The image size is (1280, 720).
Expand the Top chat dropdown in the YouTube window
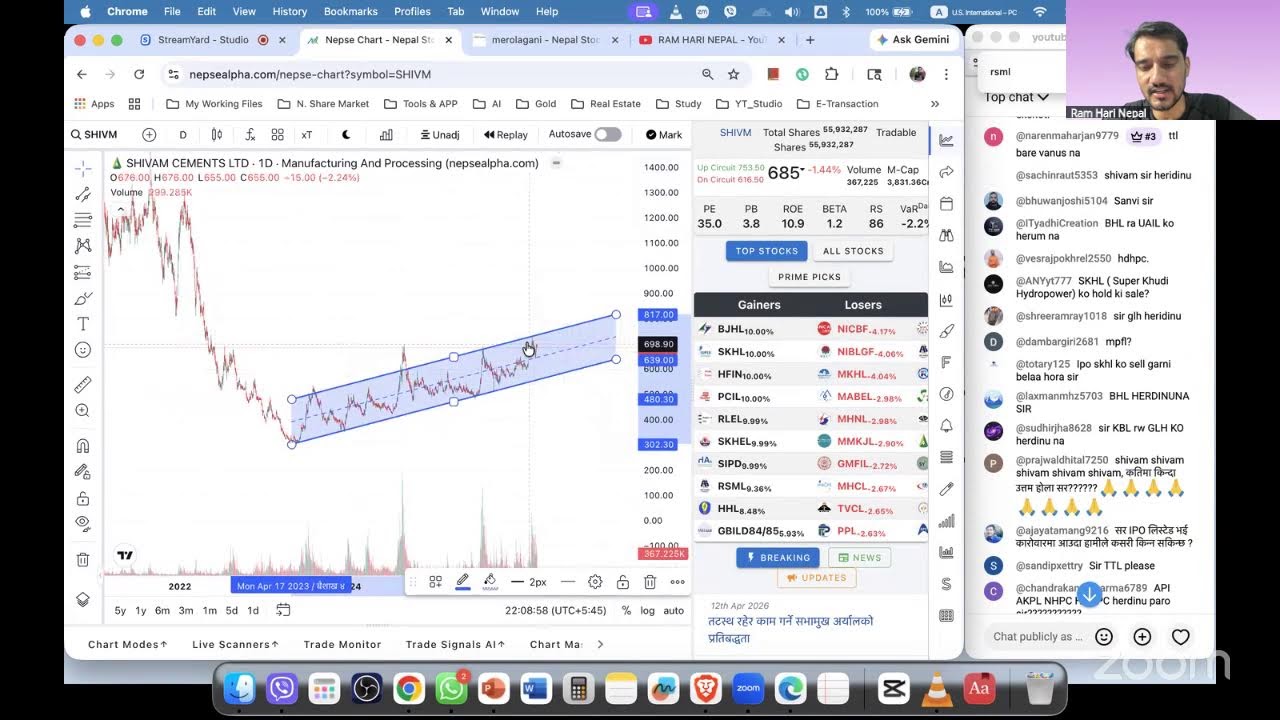coord(1016,97)
